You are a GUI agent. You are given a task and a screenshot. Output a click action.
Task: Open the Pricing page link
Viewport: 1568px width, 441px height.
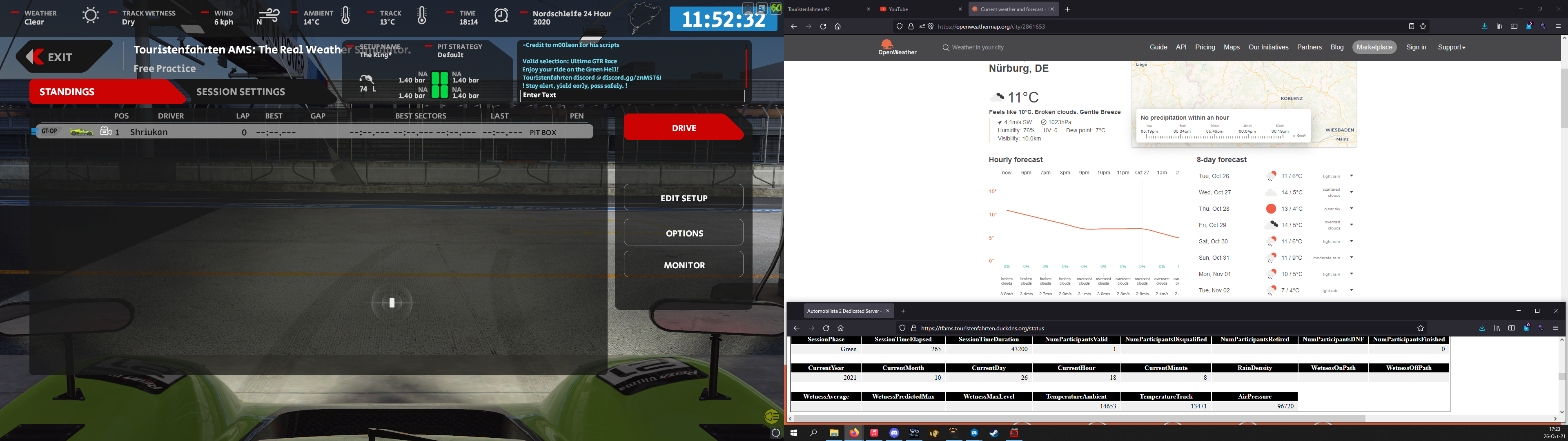pos(1205,47)
